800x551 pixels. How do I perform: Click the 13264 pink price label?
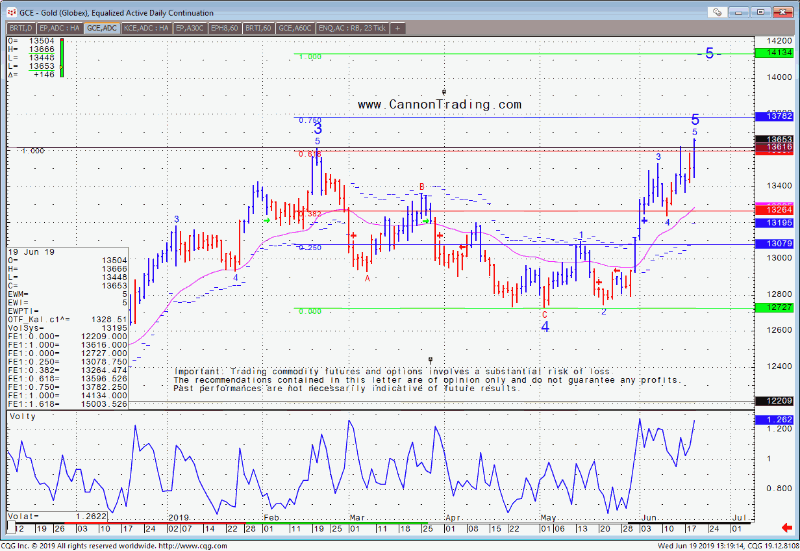click(779, 211)
